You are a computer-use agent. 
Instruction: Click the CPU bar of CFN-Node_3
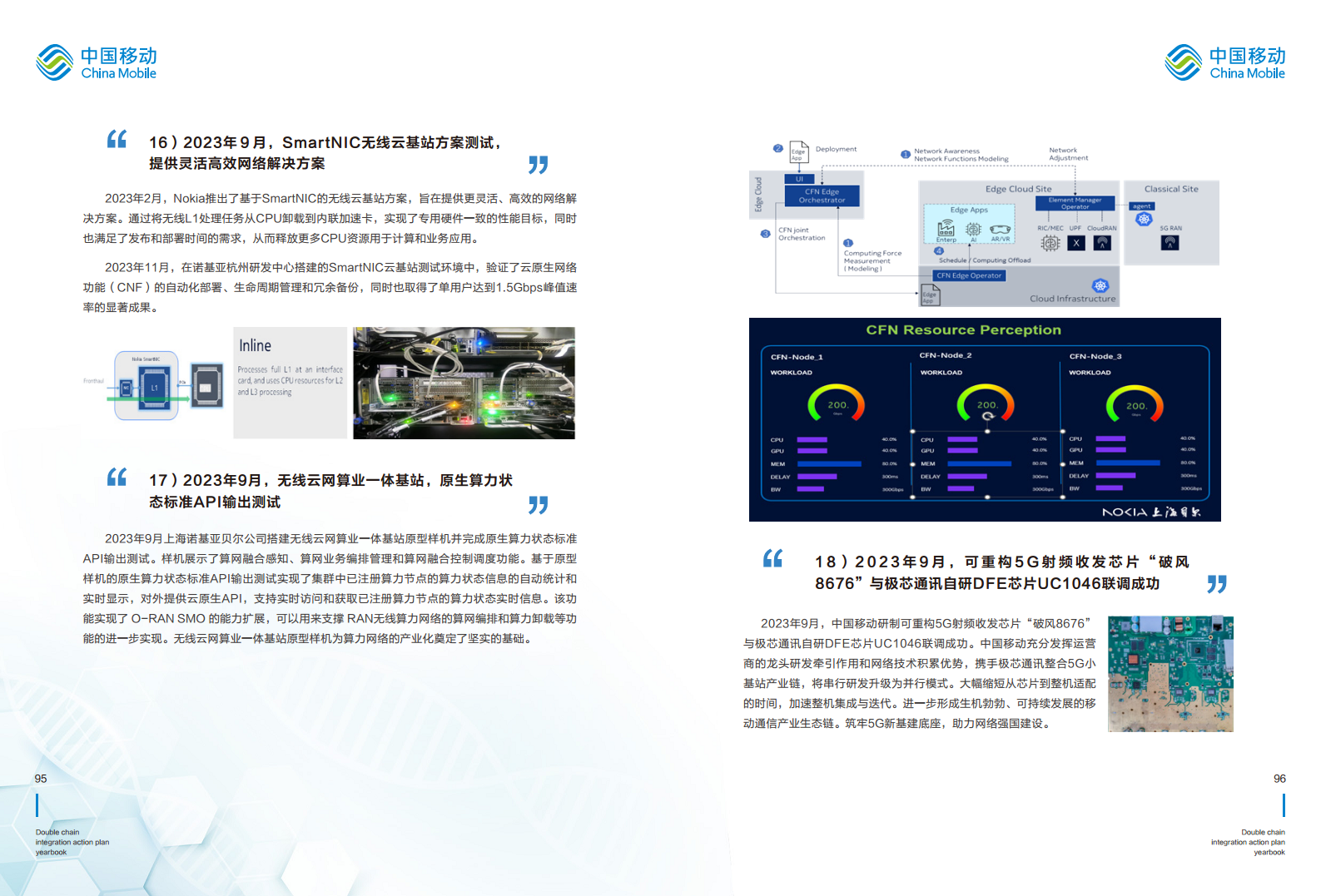(1110, 438)
